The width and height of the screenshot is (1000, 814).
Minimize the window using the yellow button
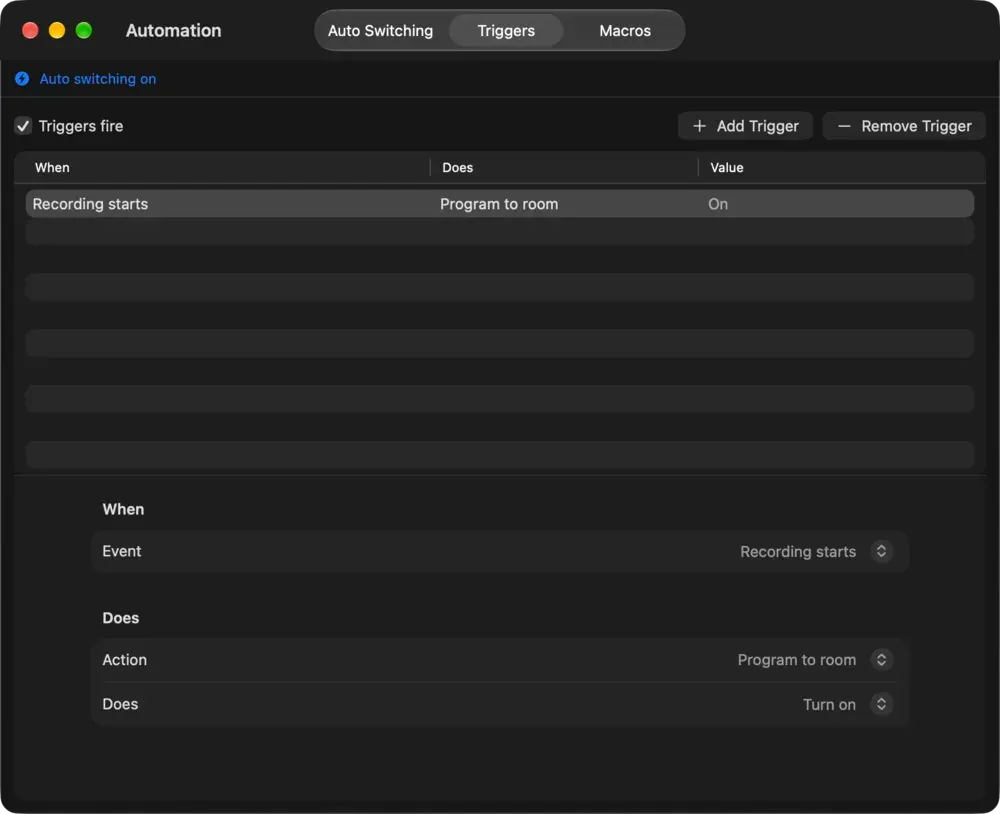(57, 31)
